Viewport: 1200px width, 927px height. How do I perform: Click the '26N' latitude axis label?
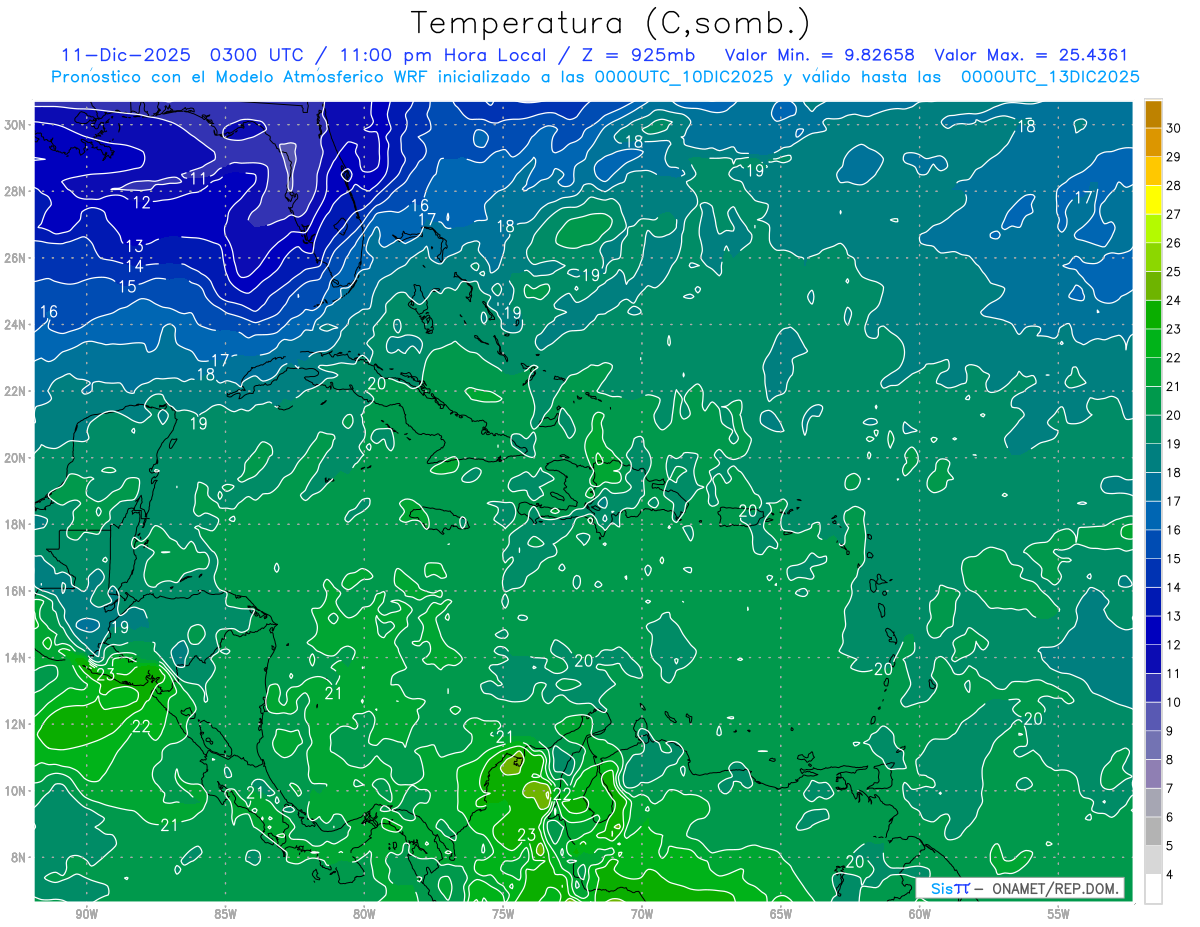tap(16, 258)
